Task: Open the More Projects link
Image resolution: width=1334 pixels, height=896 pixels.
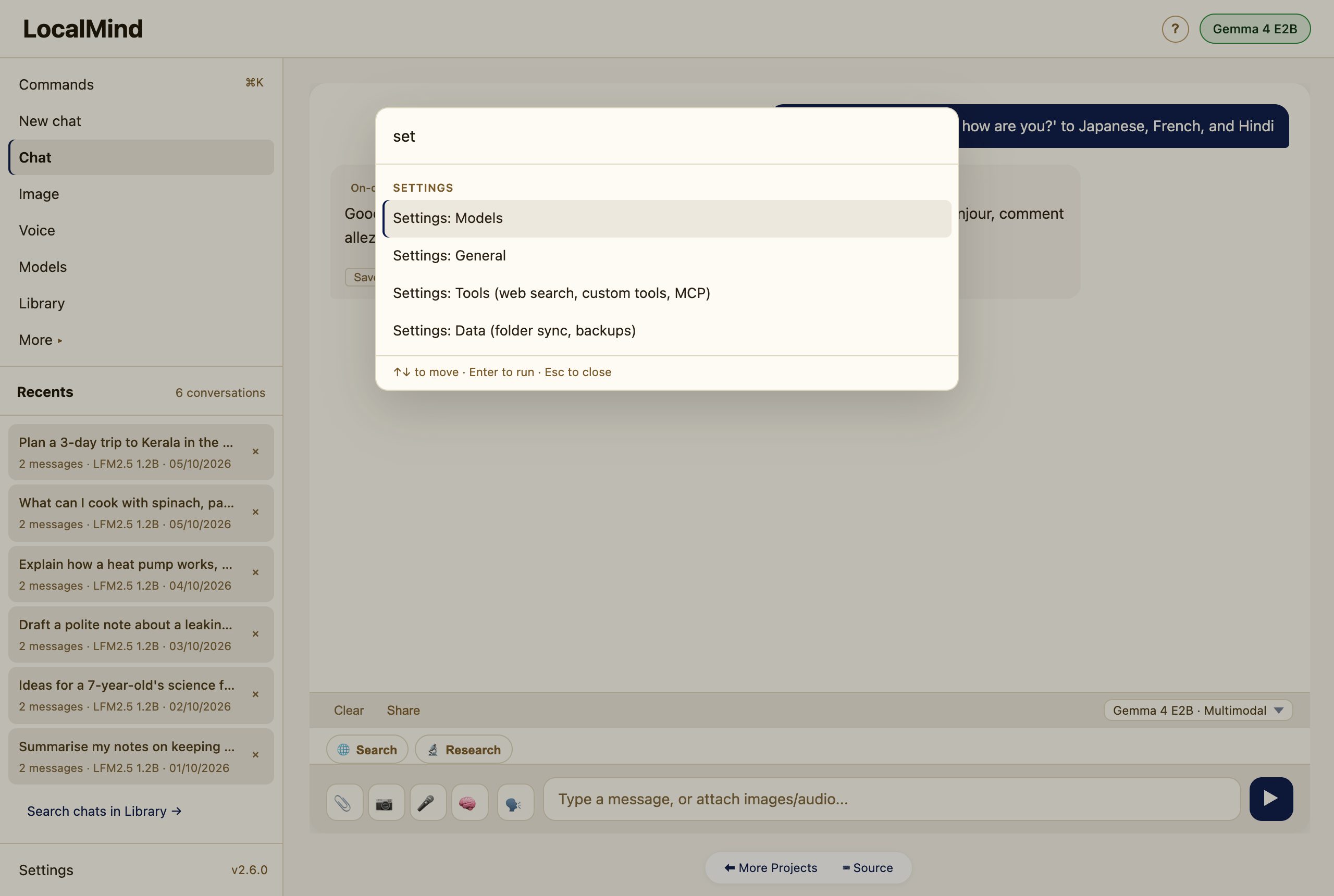Action: click(771, 867)
